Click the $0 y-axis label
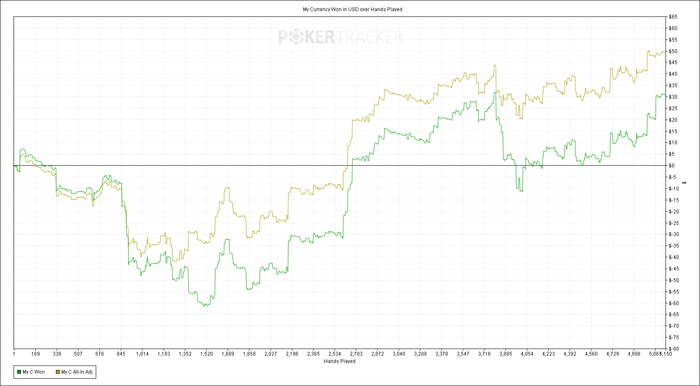Screen dimensions: 700x386 click(673, 166)
